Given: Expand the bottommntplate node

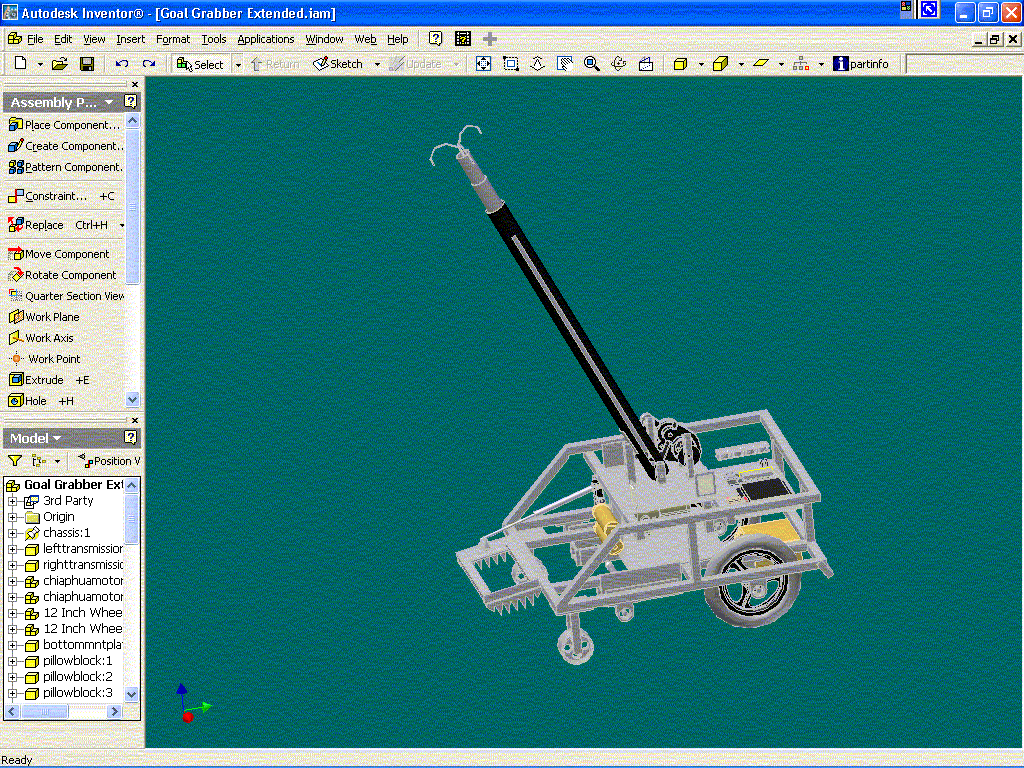Looking at the screenshot, I should coord(12,645).
